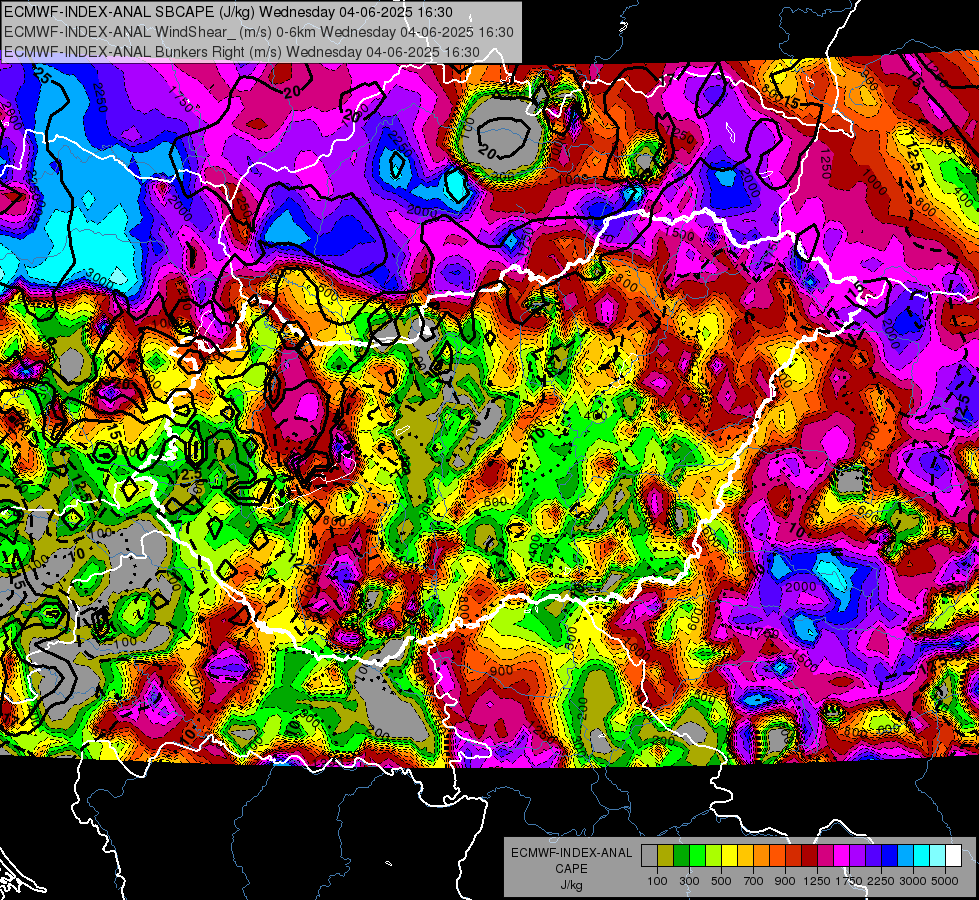Pick the yellow legend swatch after 500
Viewport: 979px width, 900px height.
coord(729,856)
